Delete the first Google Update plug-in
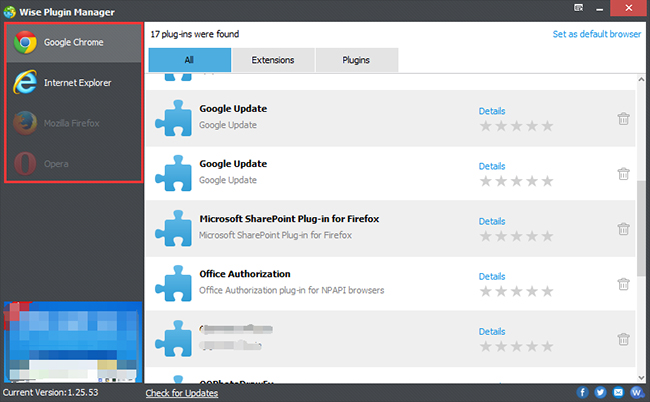This screenshot has height=402, width=650. click(x=623, y=118)
